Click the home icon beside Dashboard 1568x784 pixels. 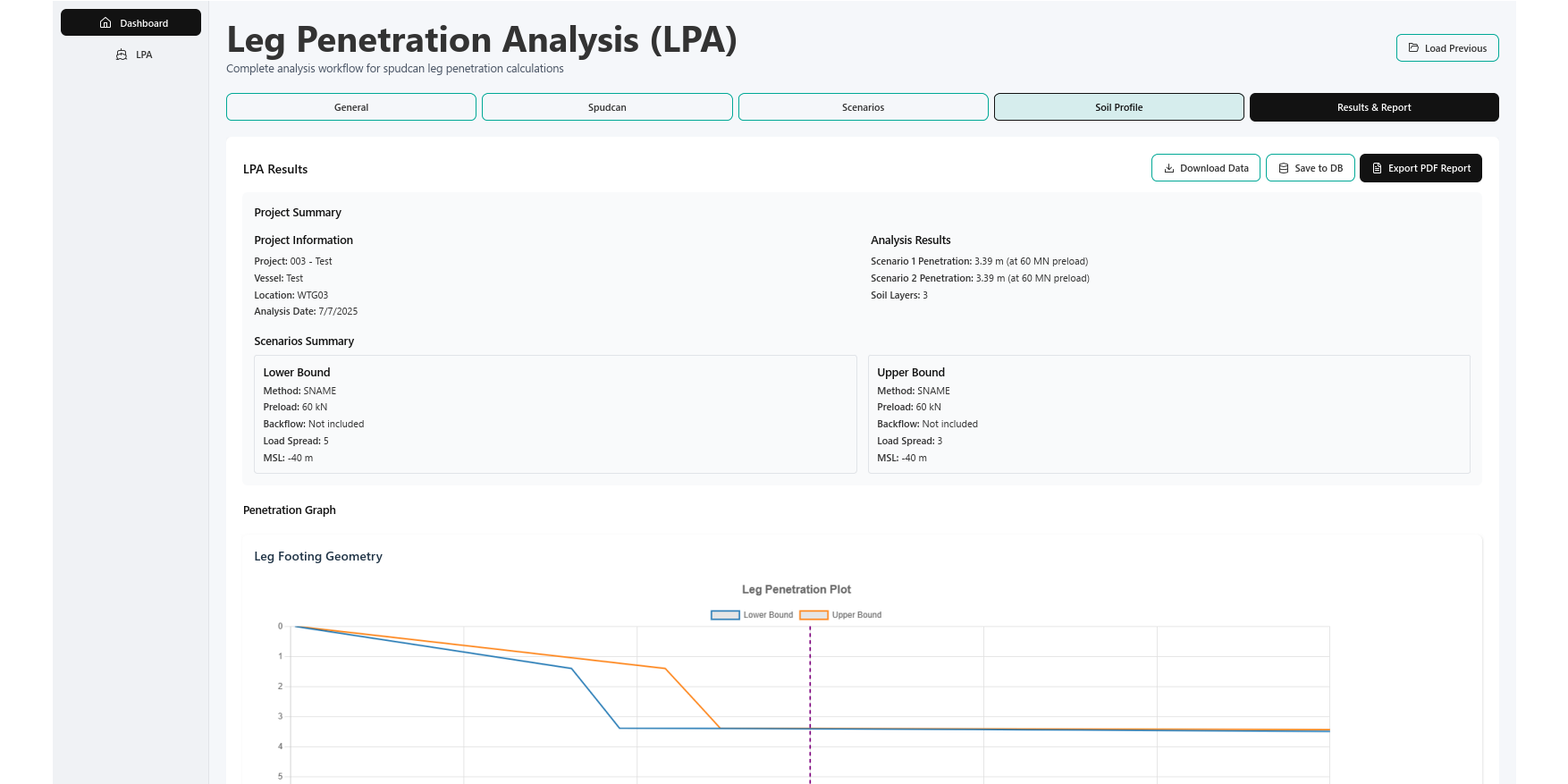point(105,23)
